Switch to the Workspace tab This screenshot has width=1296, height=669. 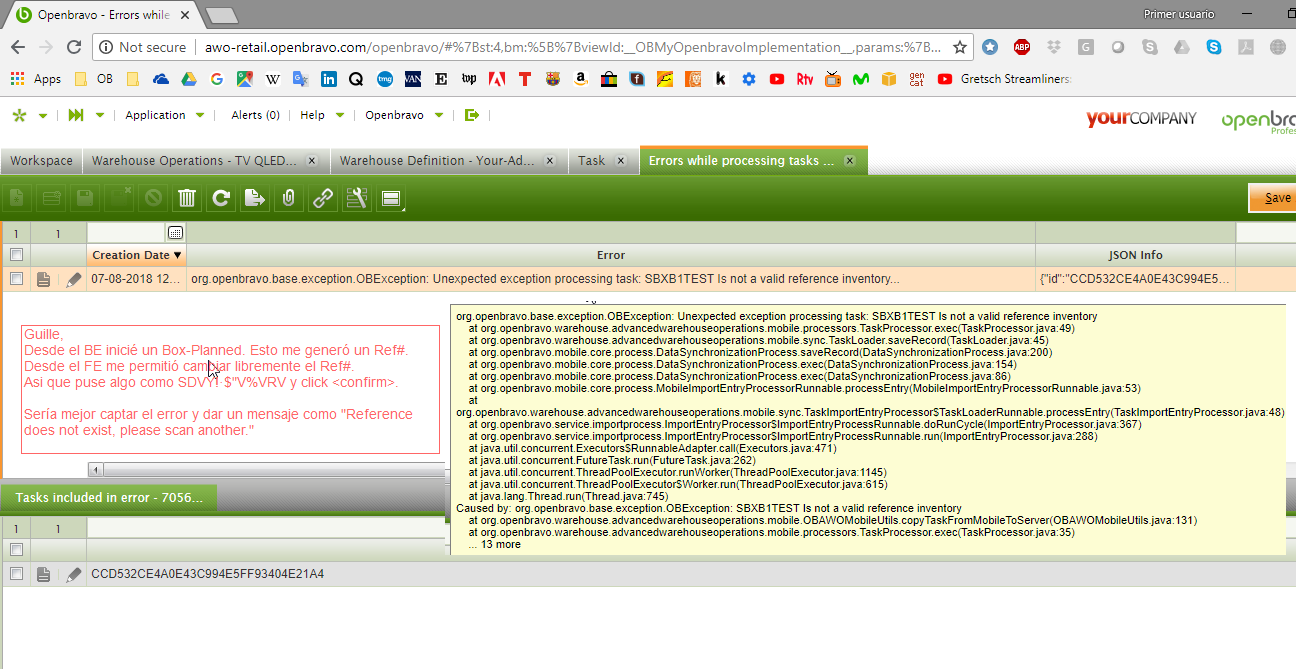pos(41,160)
